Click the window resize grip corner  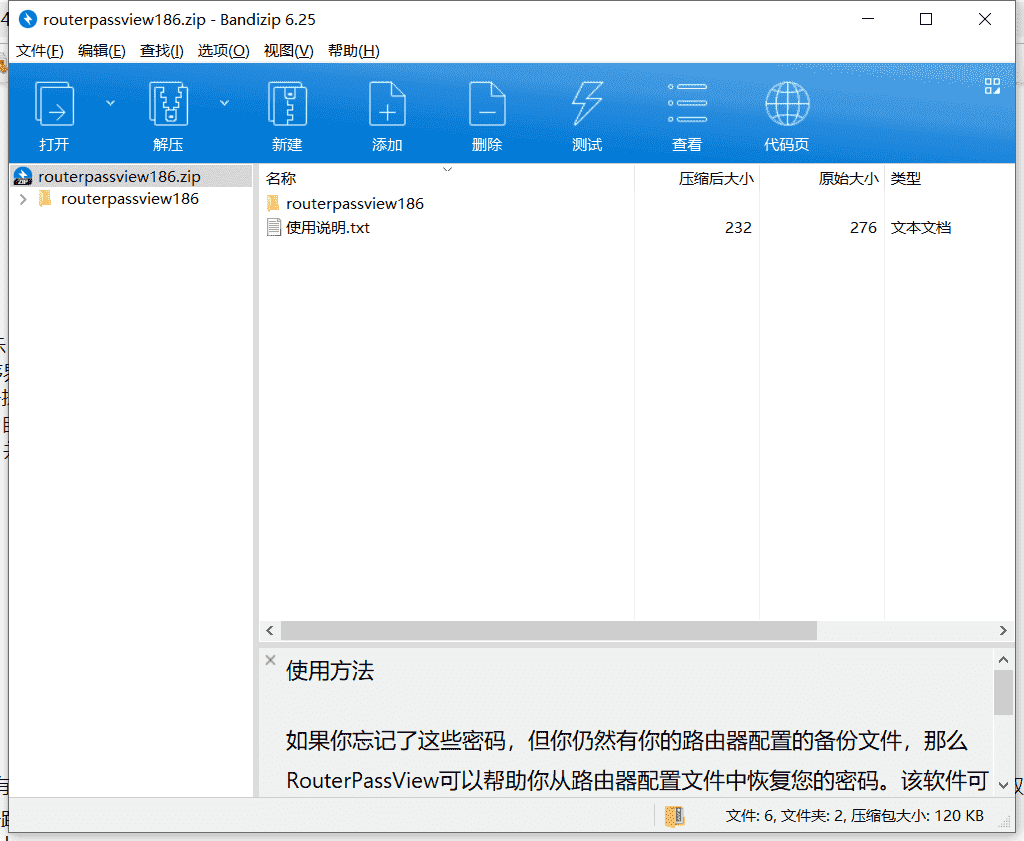click(x=1006, y=823)
